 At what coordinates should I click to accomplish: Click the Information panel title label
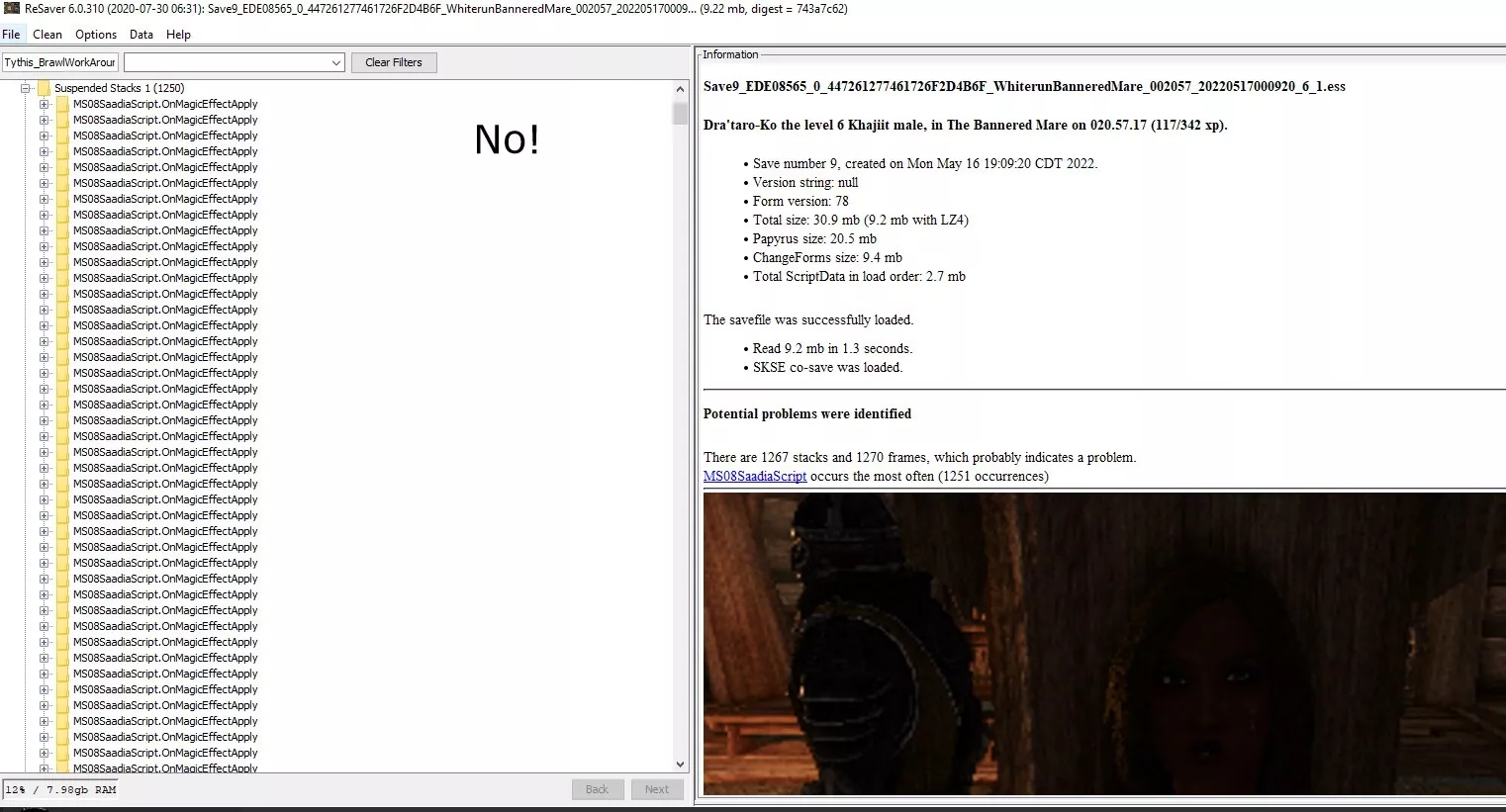tap(730, 54)
